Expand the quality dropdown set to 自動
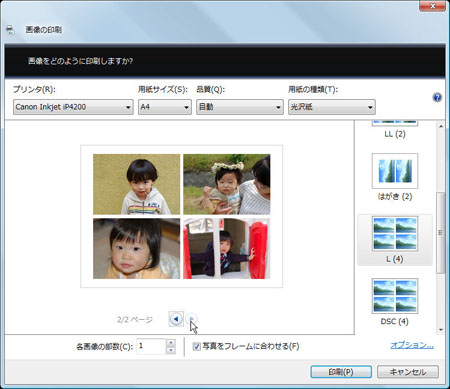 click(x=240, y=107)
